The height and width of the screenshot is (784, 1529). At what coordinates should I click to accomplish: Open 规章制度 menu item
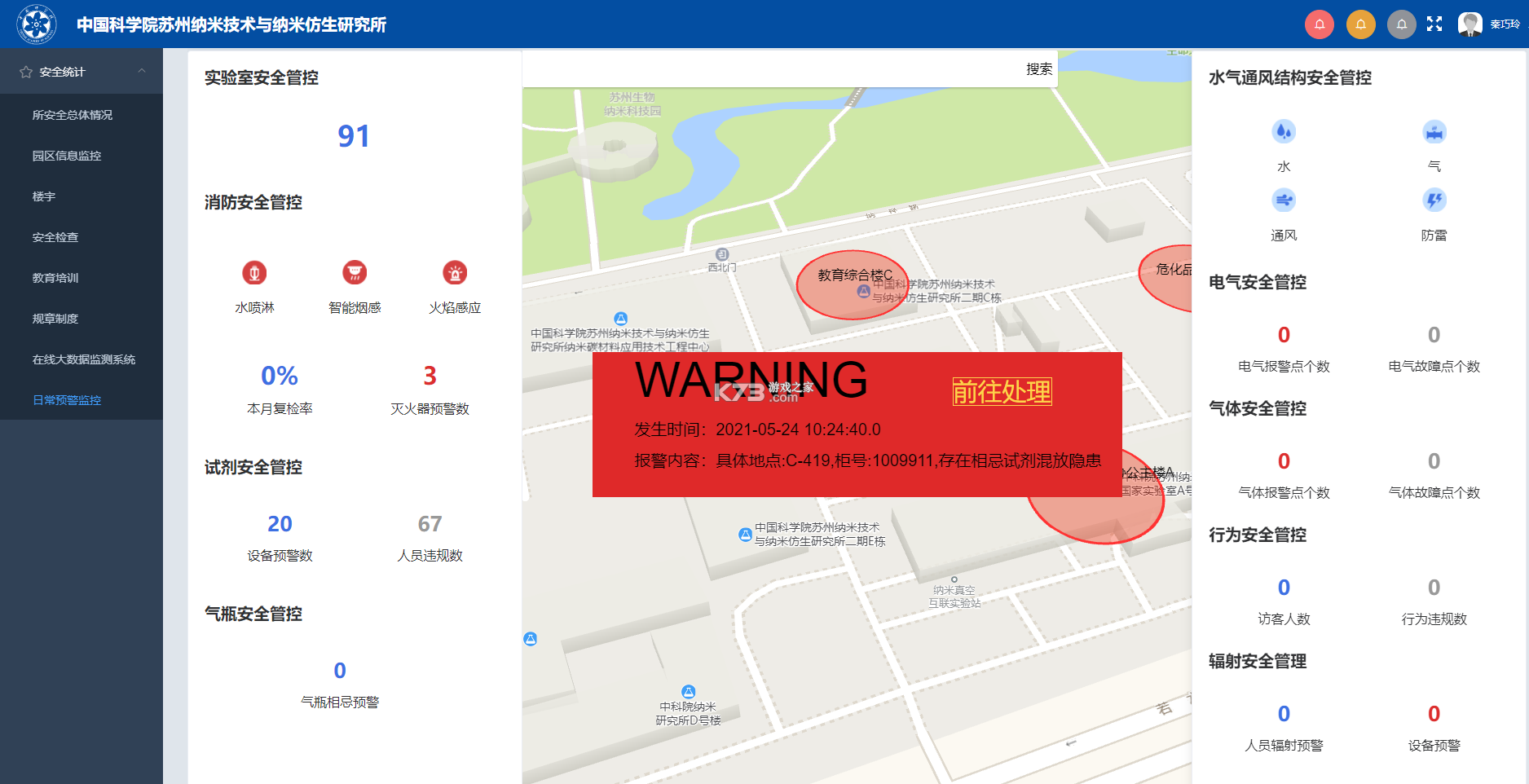[82, 319]
